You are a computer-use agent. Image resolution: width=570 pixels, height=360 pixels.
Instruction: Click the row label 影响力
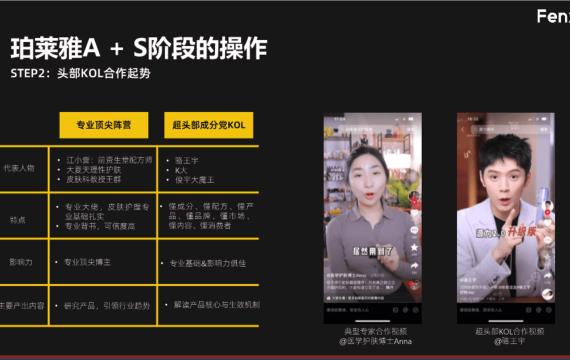21,262
